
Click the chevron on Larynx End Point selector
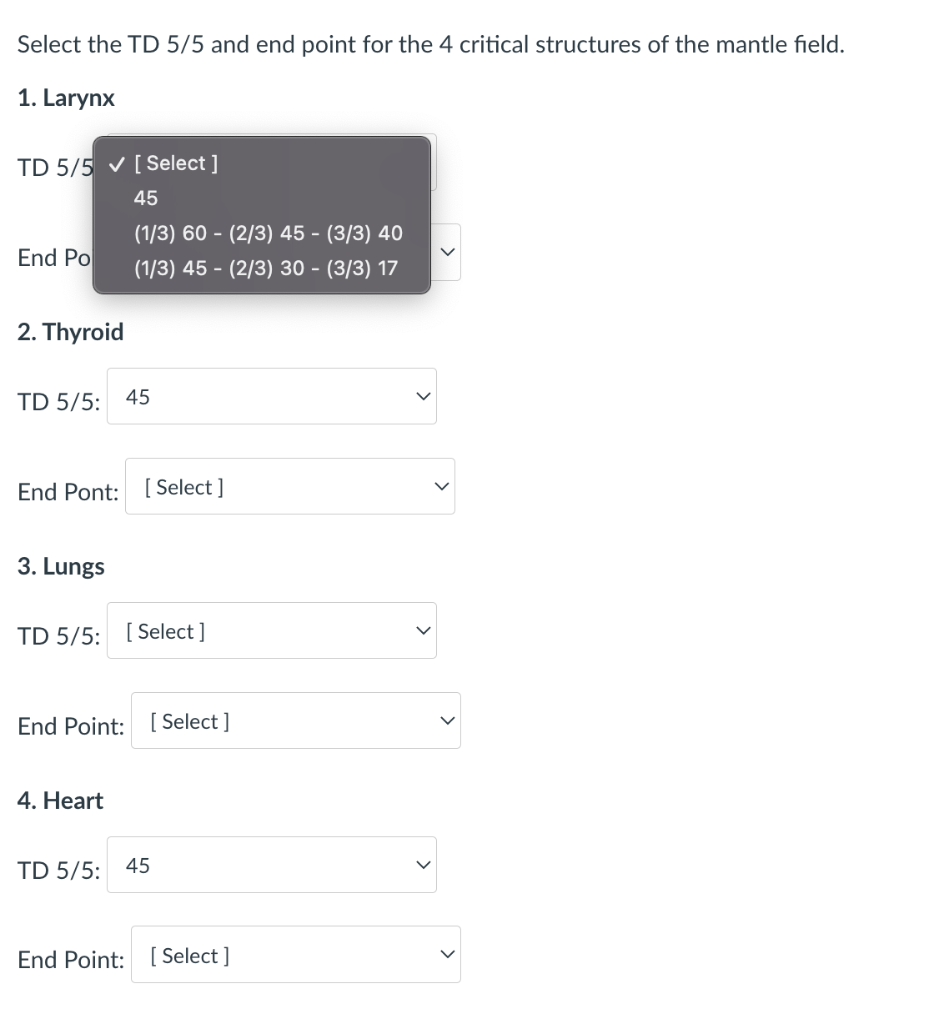(x=446, y=252)
